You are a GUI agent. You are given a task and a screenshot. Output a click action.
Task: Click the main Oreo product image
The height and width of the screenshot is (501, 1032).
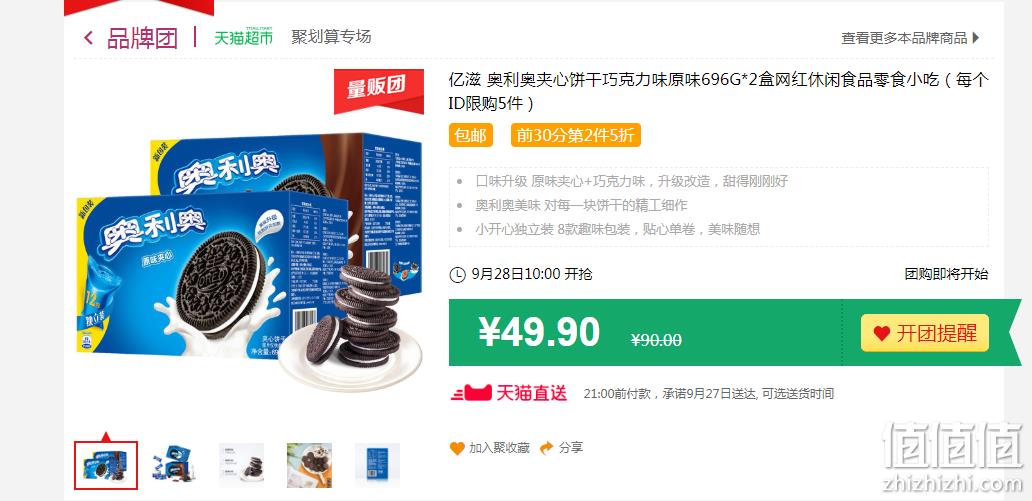pos(250,257)
